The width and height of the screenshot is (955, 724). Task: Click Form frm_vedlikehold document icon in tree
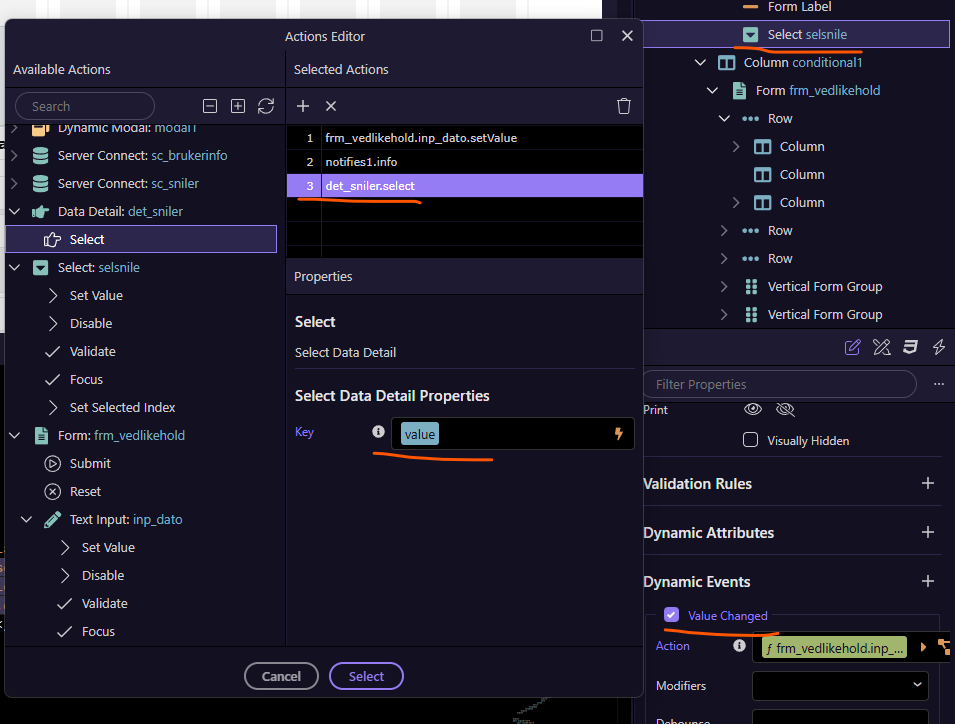[x=739, y=90]
